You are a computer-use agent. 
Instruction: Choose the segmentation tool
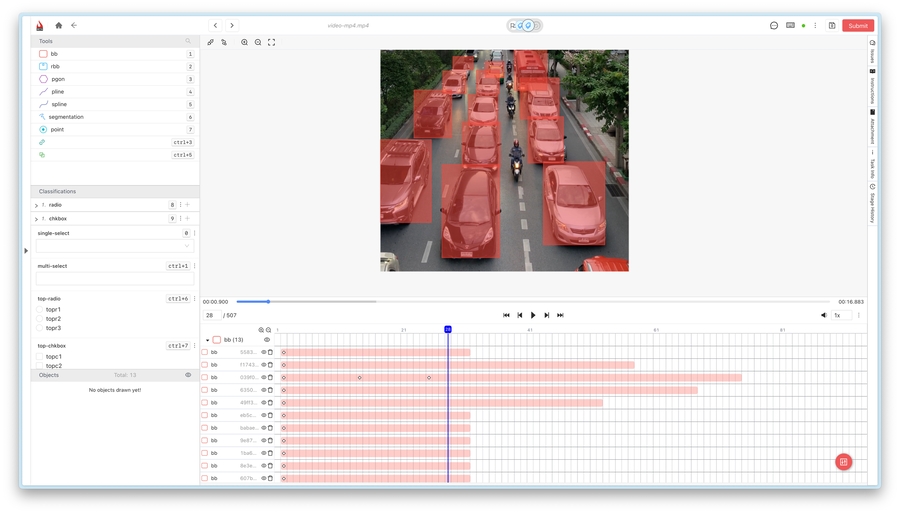[65, 117]
